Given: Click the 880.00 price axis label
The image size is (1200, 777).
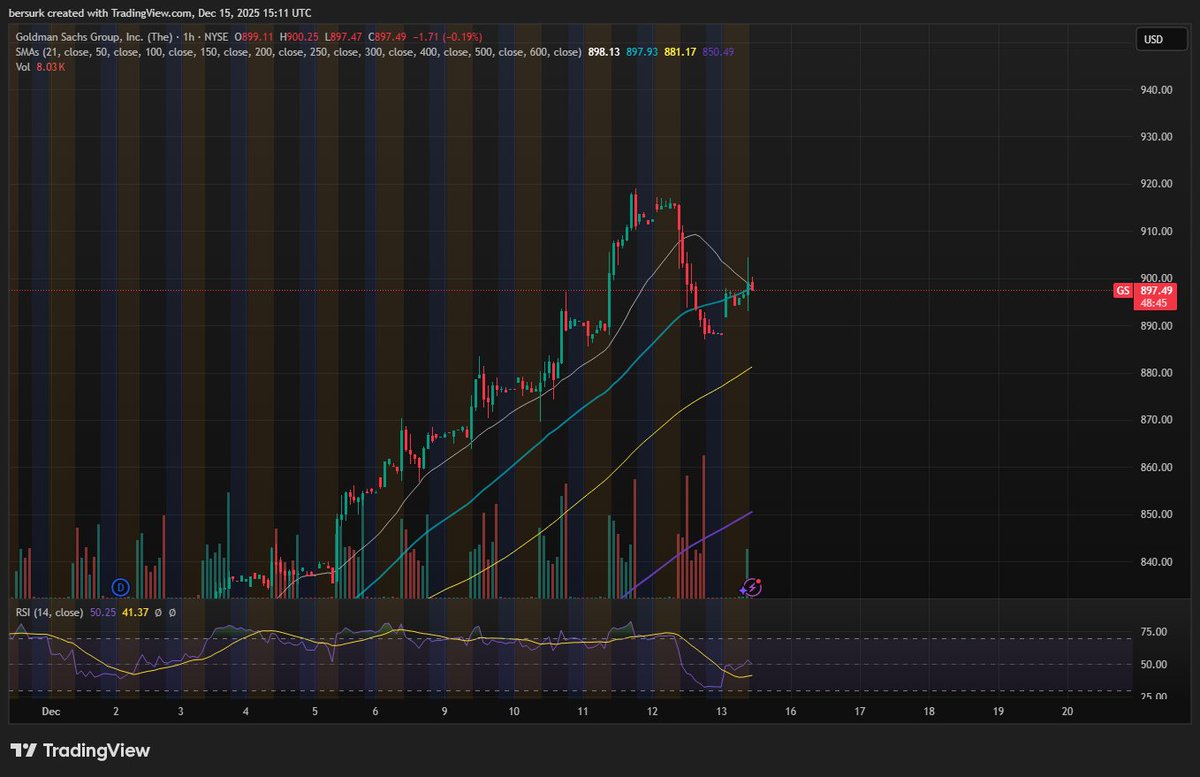Looking at the screenshot, I should [1156, 373].
